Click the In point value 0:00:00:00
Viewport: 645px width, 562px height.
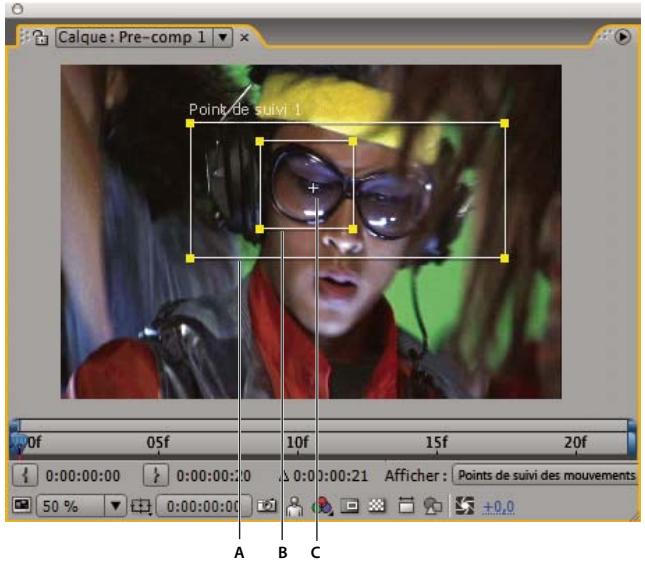coord(83,476)
